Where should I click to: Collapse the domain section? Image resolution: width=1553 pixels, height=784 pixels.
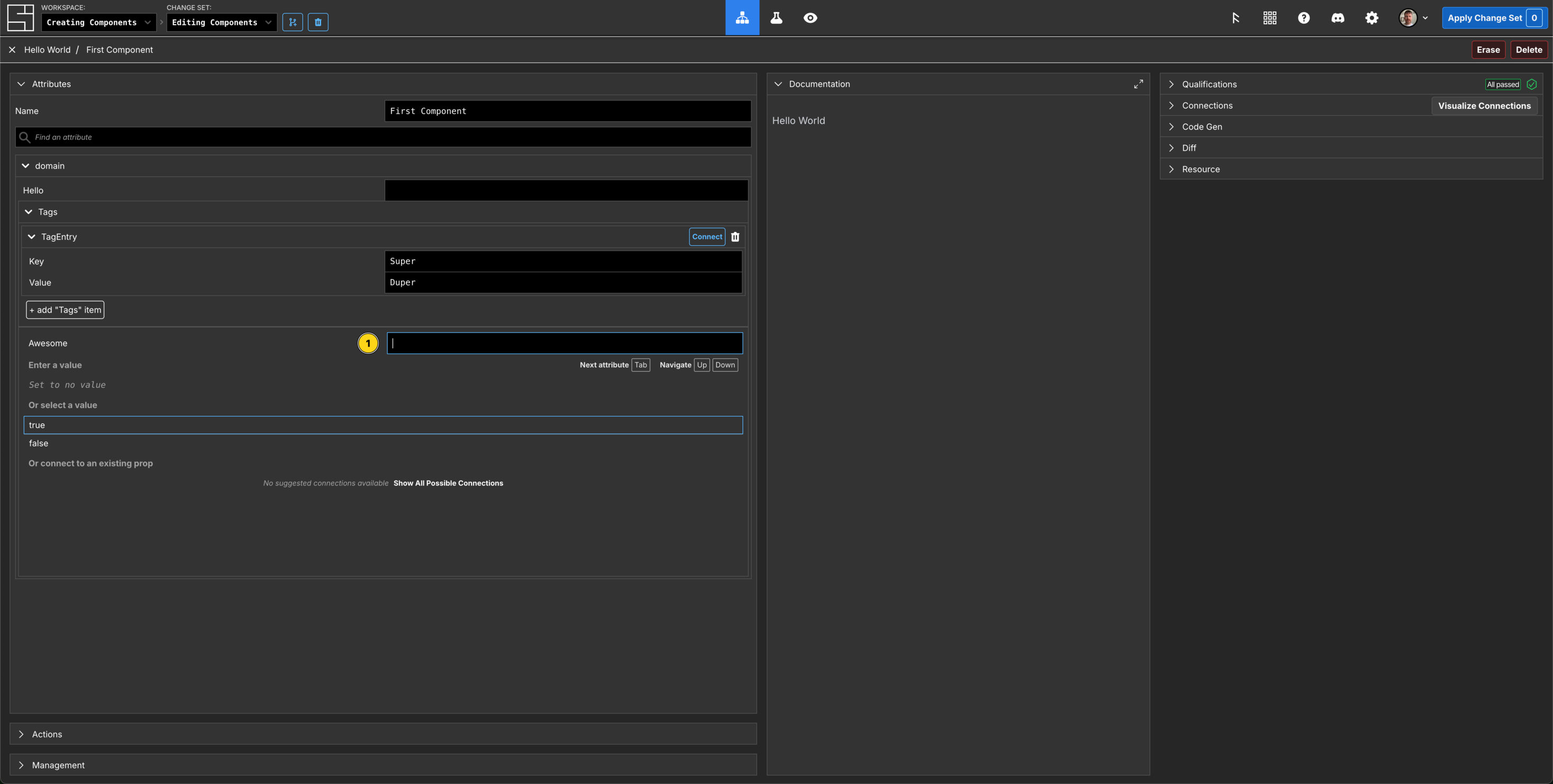[25, 166]
